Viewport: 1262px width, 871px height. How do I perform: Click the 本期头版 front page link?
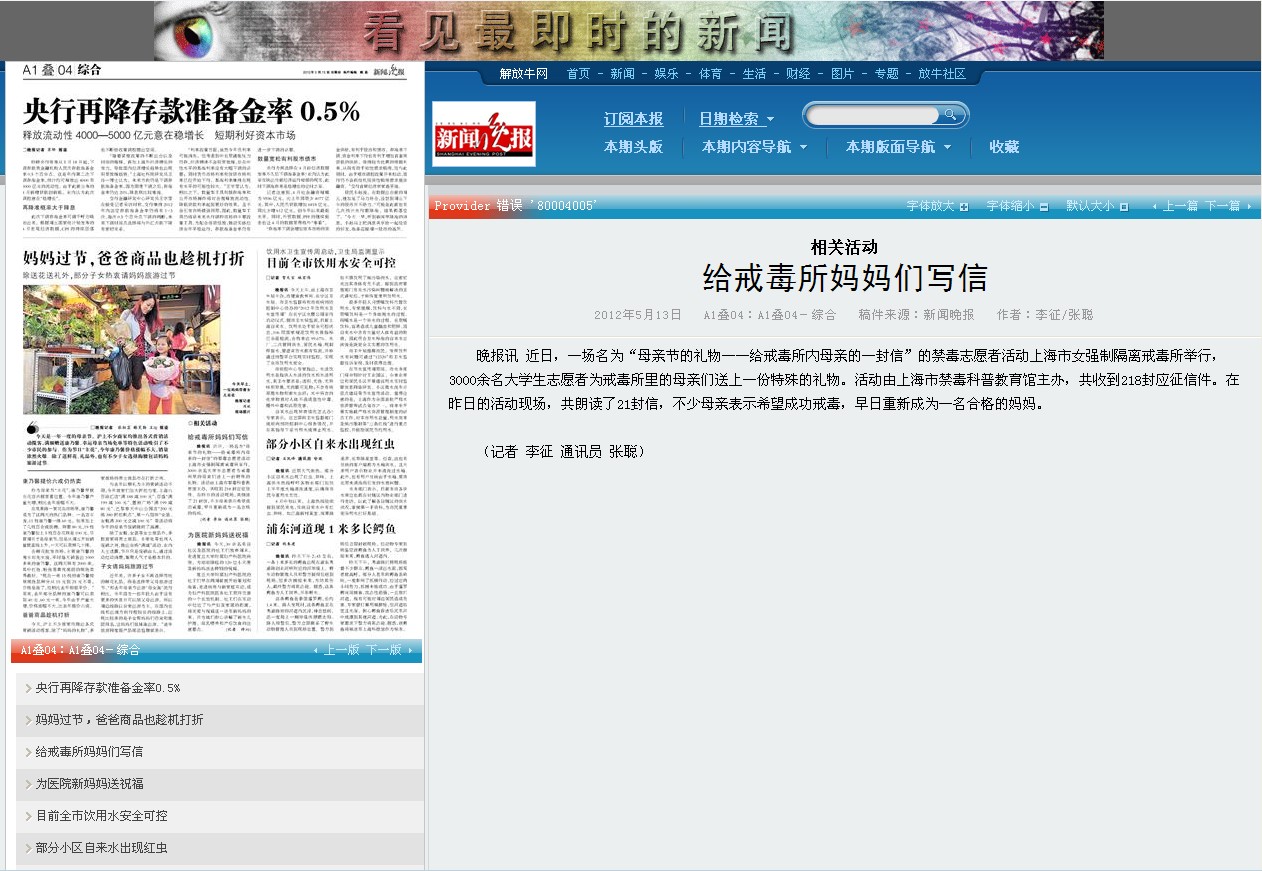click(633, 147)
